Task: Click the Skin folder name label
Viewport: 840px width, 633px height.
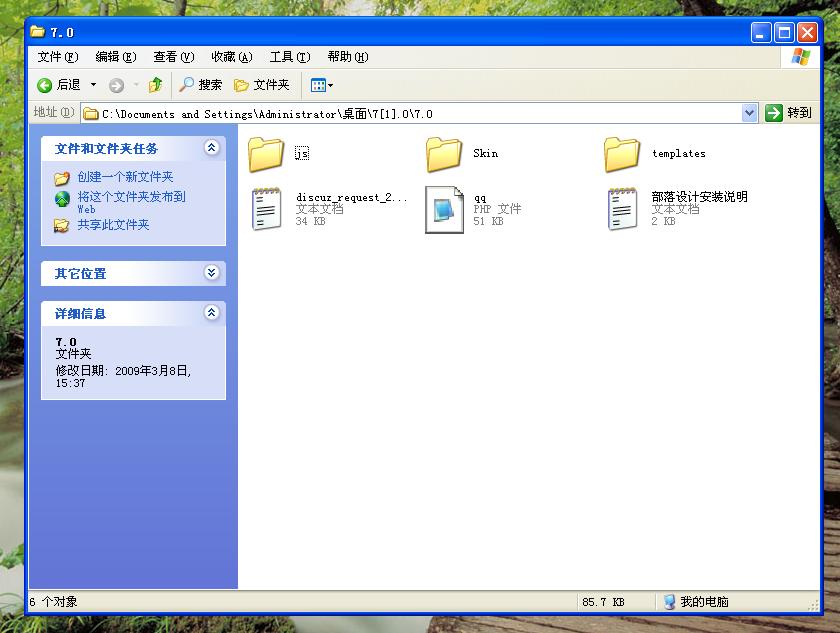Action: (x=485, y=153)
